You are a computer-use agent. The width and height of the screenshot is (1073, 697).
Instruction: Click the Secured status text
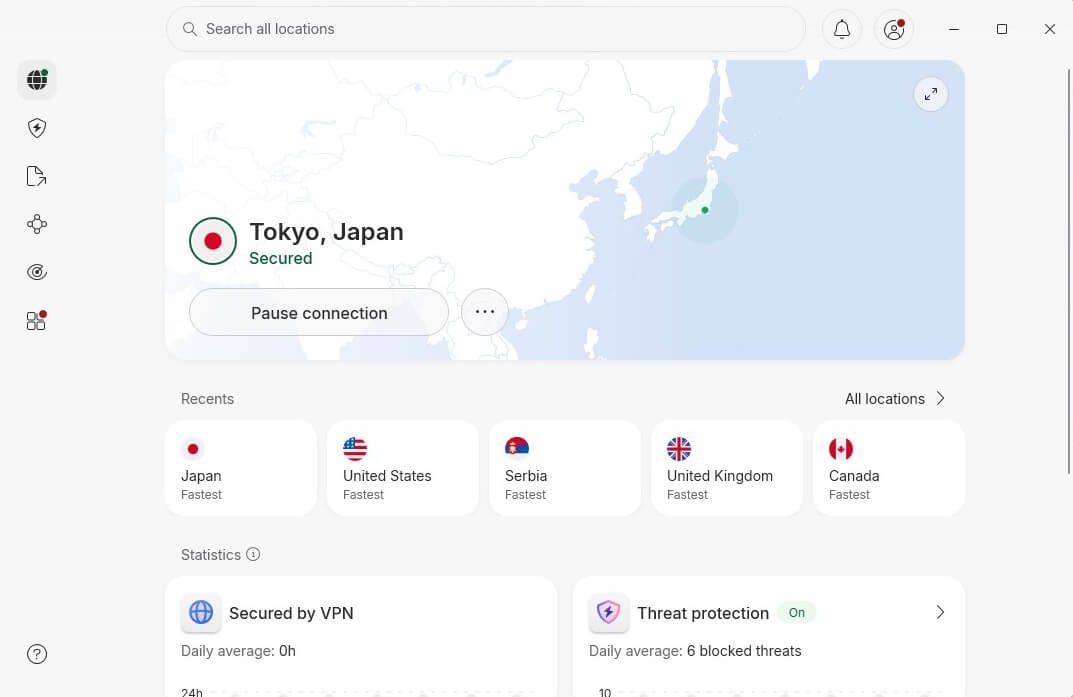click(x=281, y=259)
